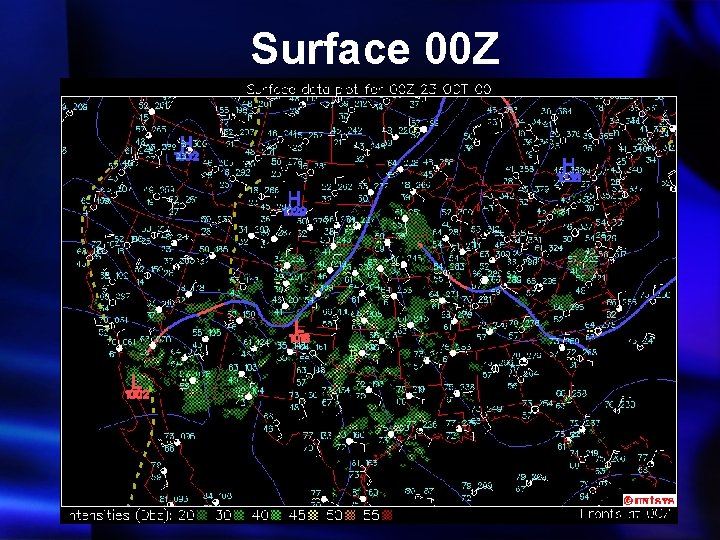Image resolution: width=720 pixels, height=540 pixels.
Task: Click station plot reading "22 202"
Action: point(336,187)
